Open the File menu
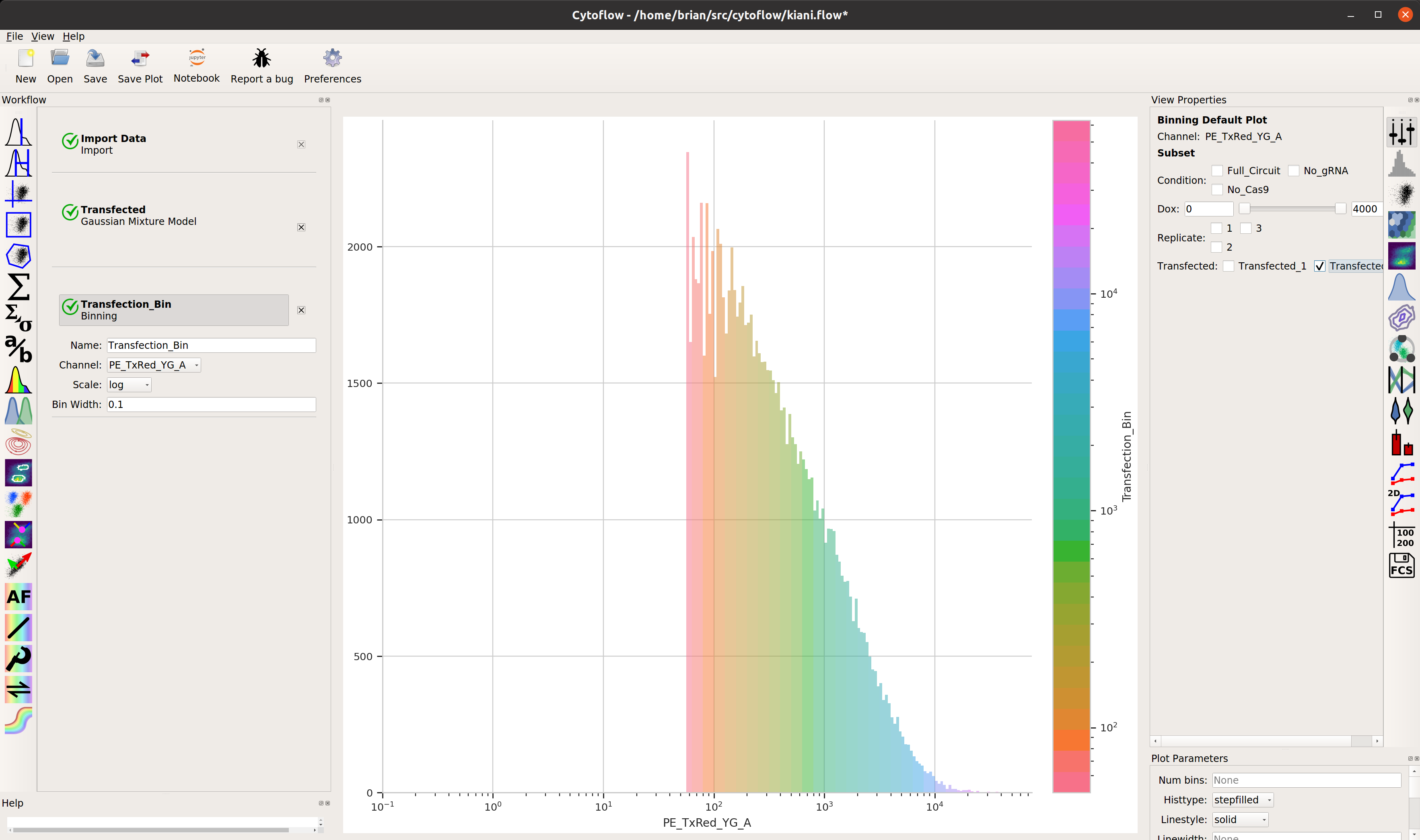Screen dimensions: 1420x840 coord(15,36)
